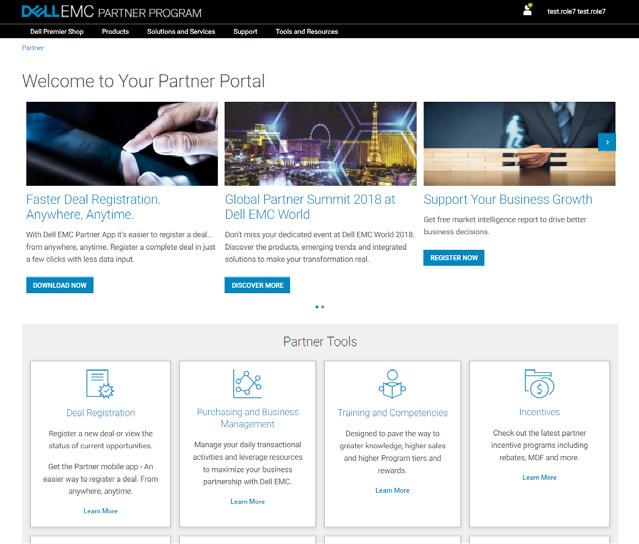Viewport: 639px width, 544px height.
Task: Click the Las Vegas skyline banner image
Action: point(321,144)
